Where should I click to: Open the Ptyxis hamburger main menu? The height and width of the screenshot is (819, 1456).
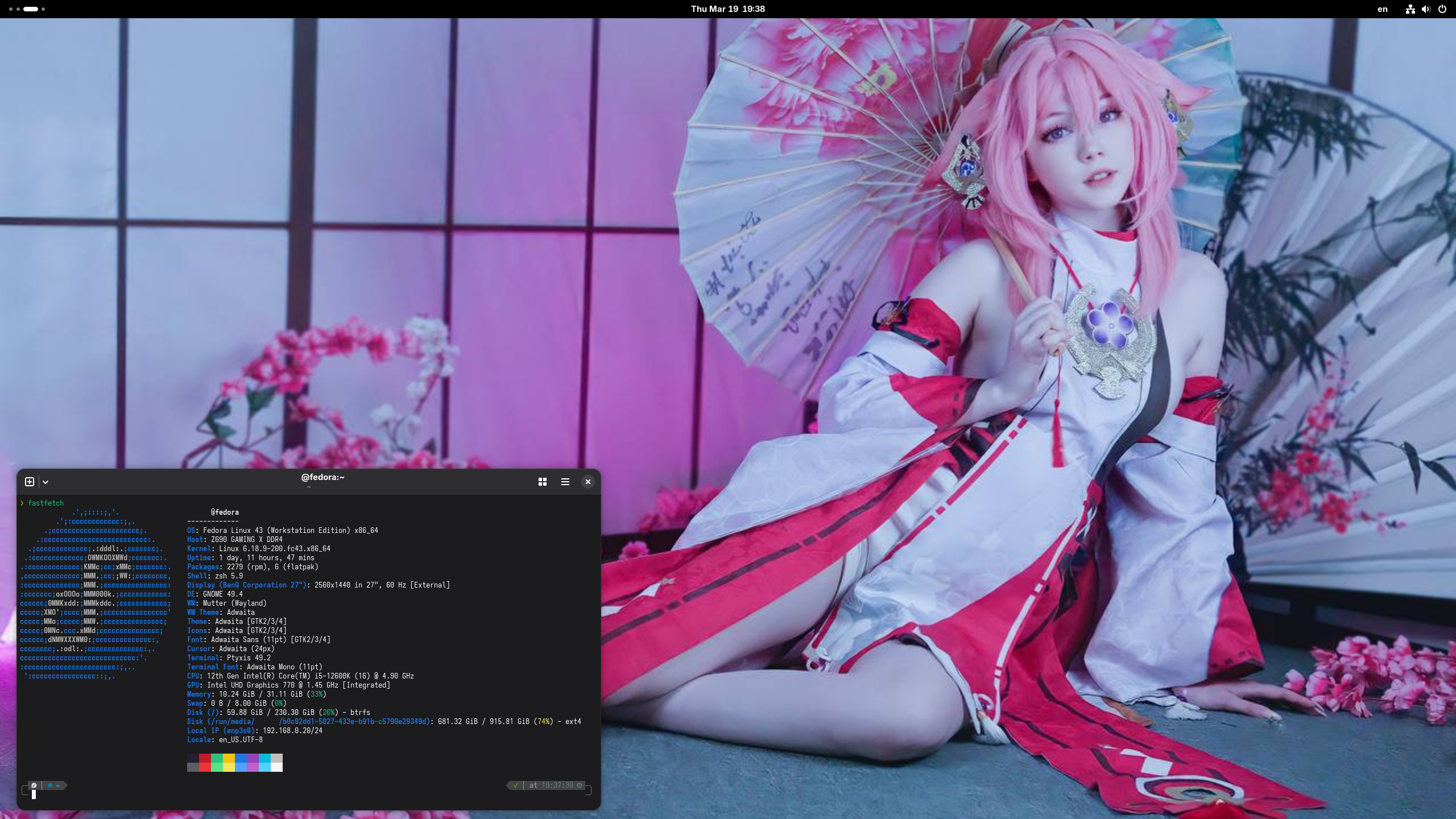click(x=565, y=482)
